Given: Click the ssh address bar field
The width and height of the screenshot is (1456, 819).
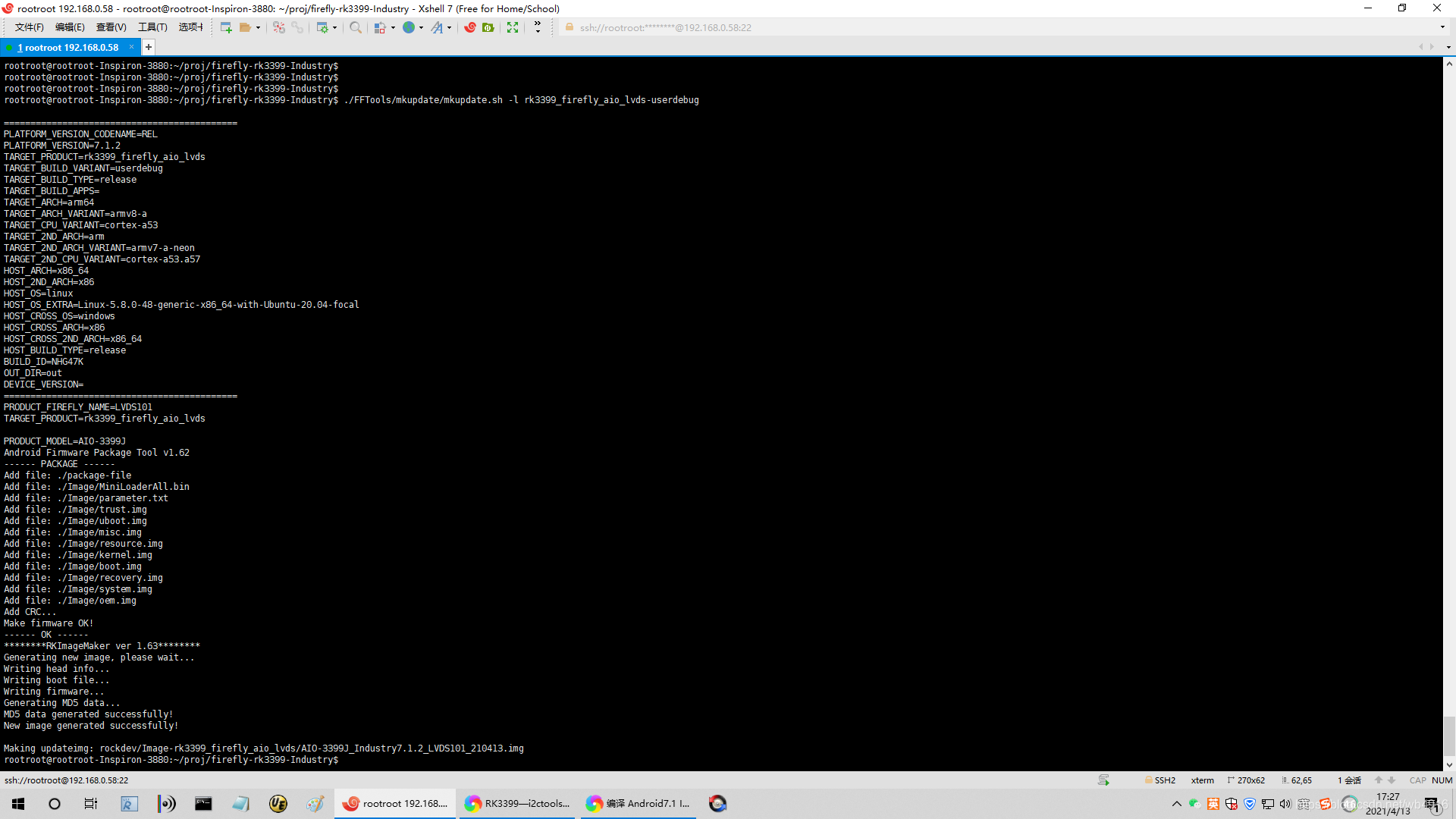Looking at the screenshot, I should (665, 27).
